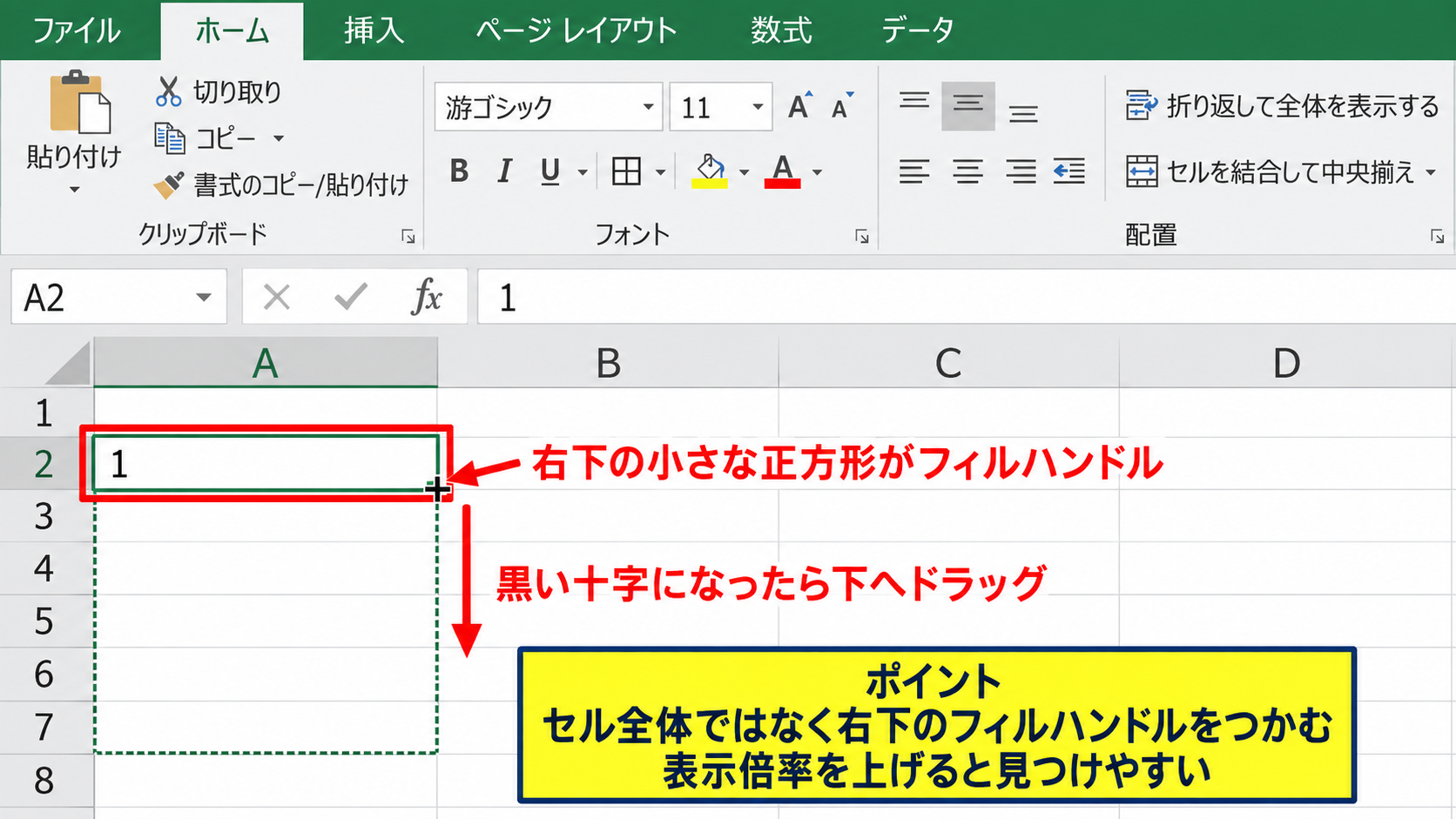This screenshot has height=819, width=1456.
Task: Align text right
Action: pyautogui.click(x=1021, y=171)
